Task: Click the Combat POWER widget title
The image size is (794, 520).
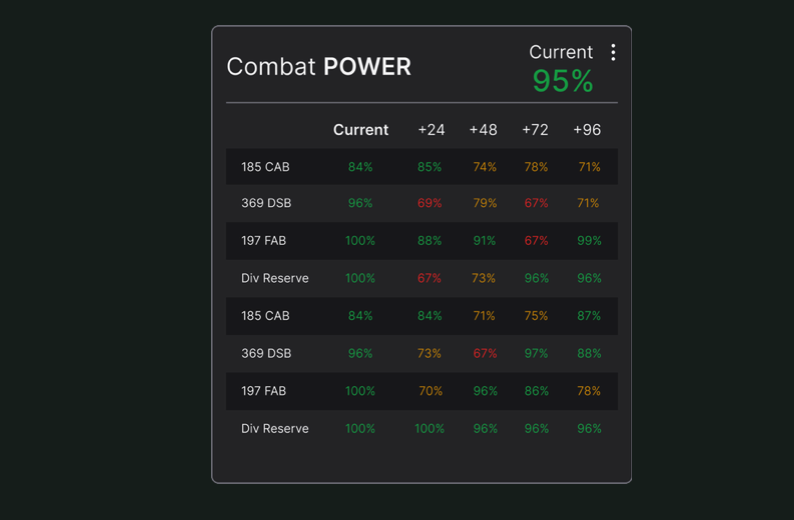Action: (318, 67)
